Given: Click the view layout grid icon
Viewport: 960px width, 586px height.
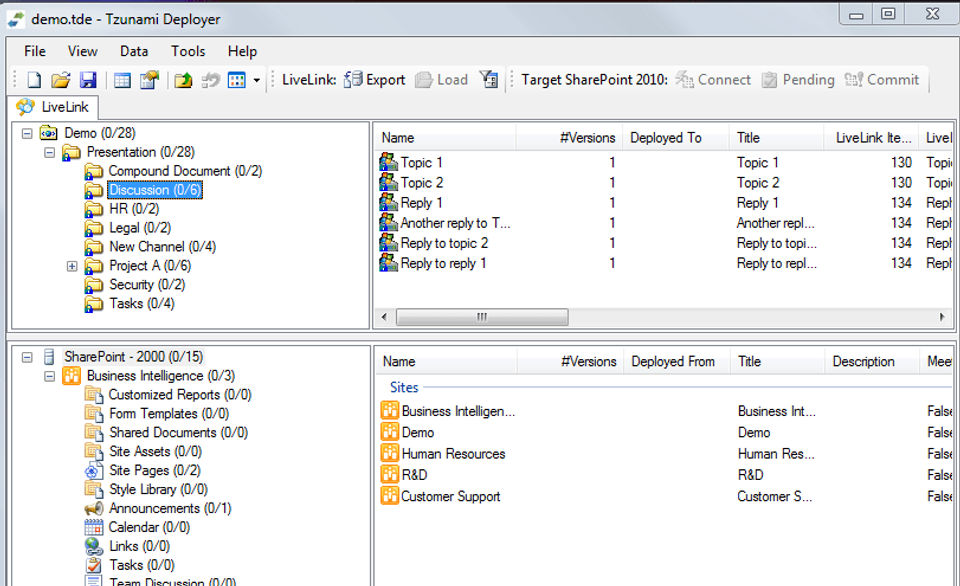Looking at the screenshot, I should [236, 80].
